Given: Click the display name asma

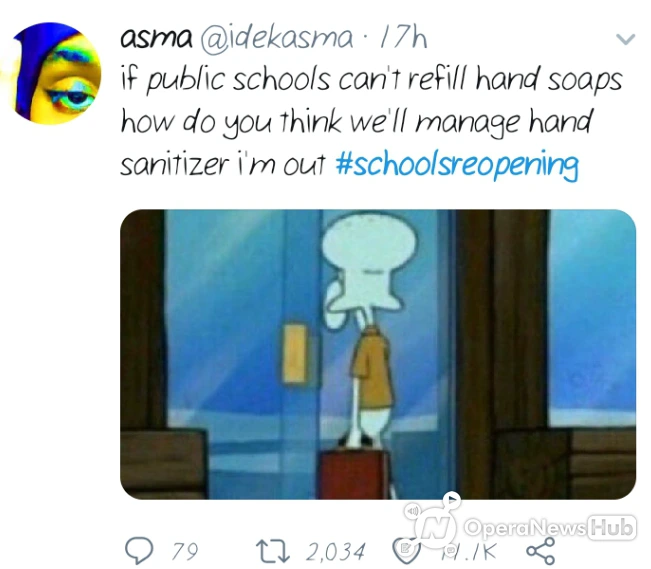Looking at the screenshot, I should coord(157,39).
